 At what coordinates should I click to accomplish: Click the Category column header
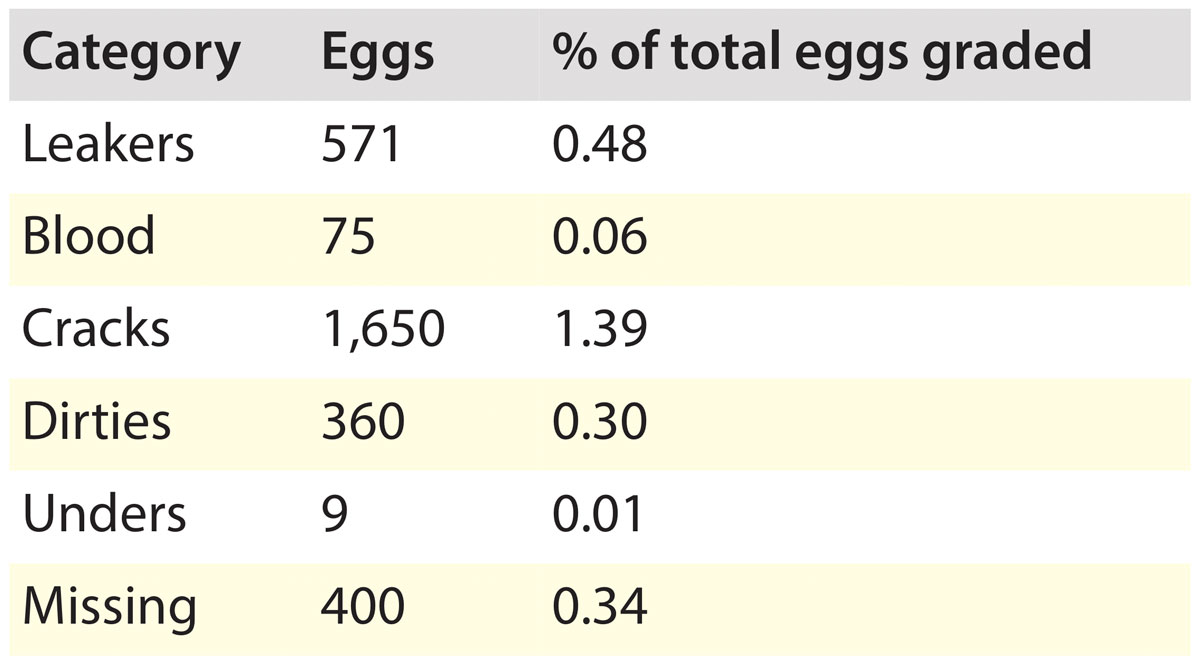(x=131, y=53)
